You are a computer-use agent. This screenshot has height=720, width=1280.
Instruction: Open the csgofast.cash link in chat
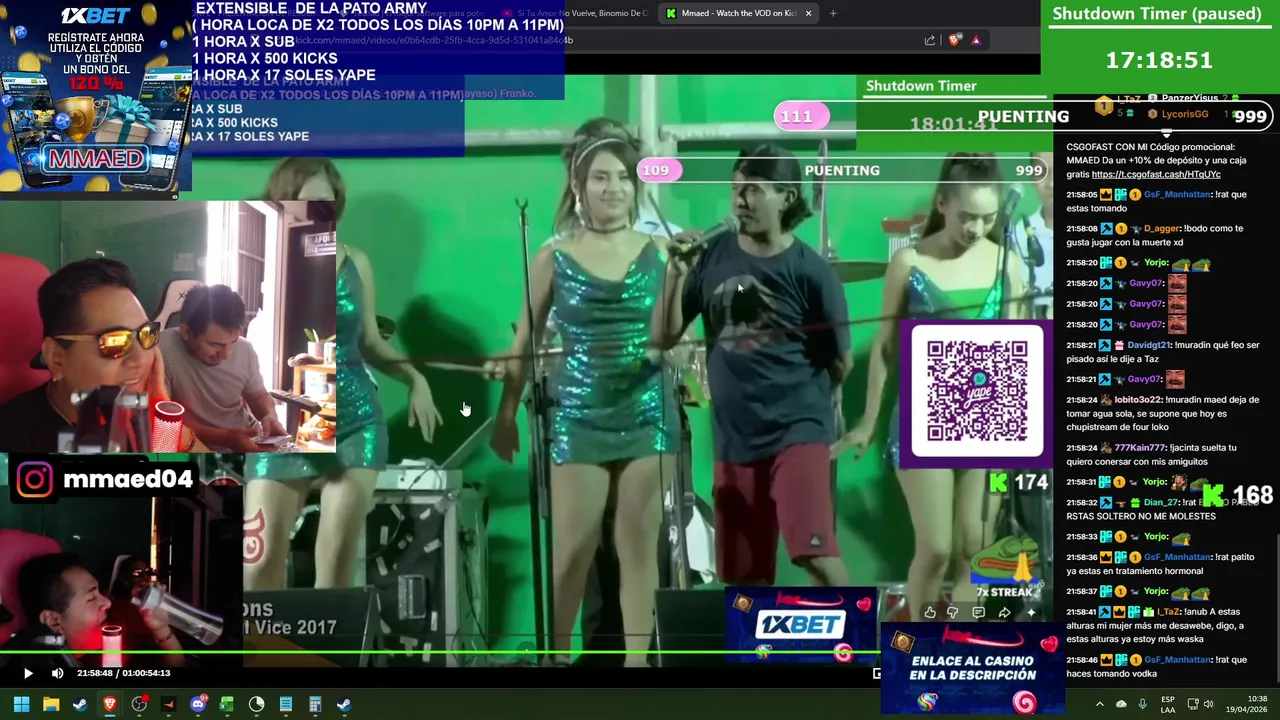click(1156, 174)
